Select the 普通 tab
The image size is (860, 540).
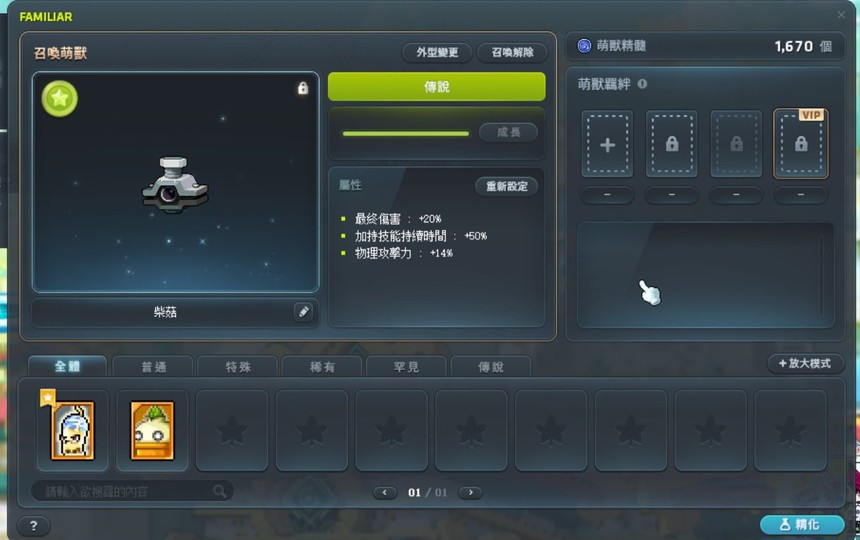153,367
